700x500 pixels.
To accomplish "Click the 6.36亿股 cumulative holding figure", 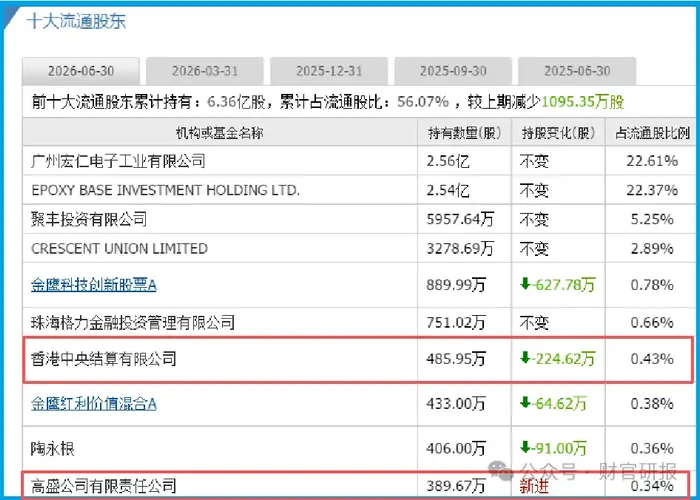I will [237, 102].
